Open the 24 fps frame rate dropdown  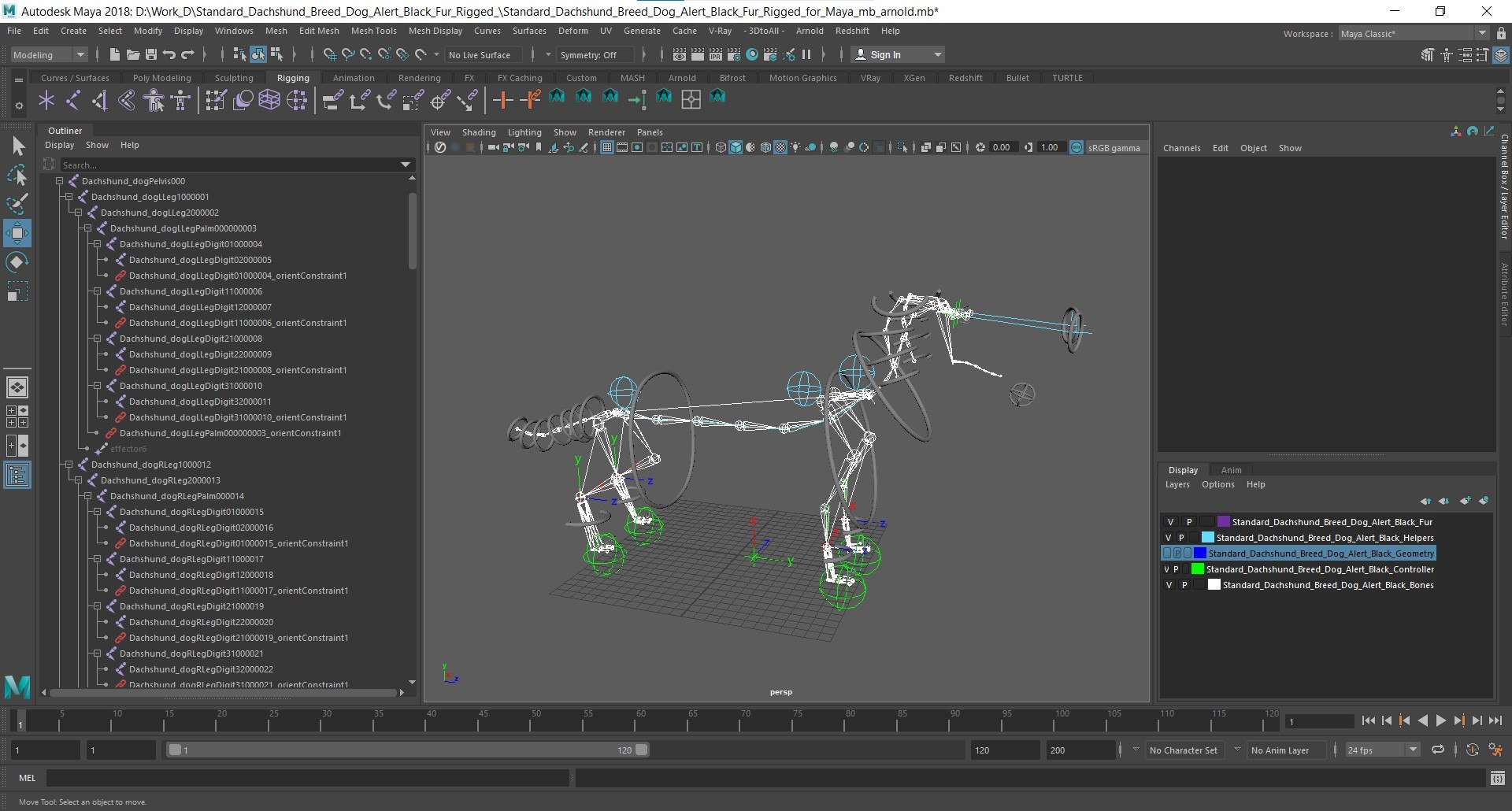tap(1382, 750)
